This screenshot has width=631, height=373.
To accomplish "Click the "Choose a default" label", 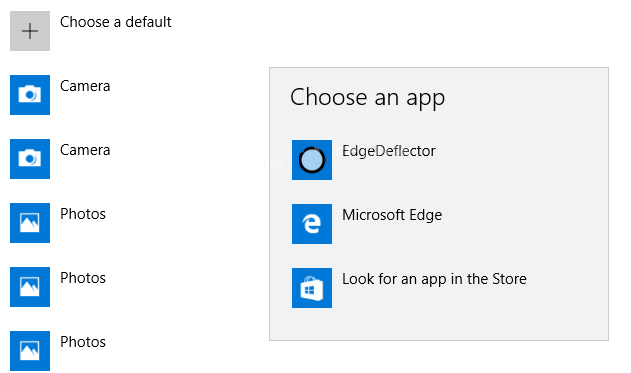I will coord(115,22).
